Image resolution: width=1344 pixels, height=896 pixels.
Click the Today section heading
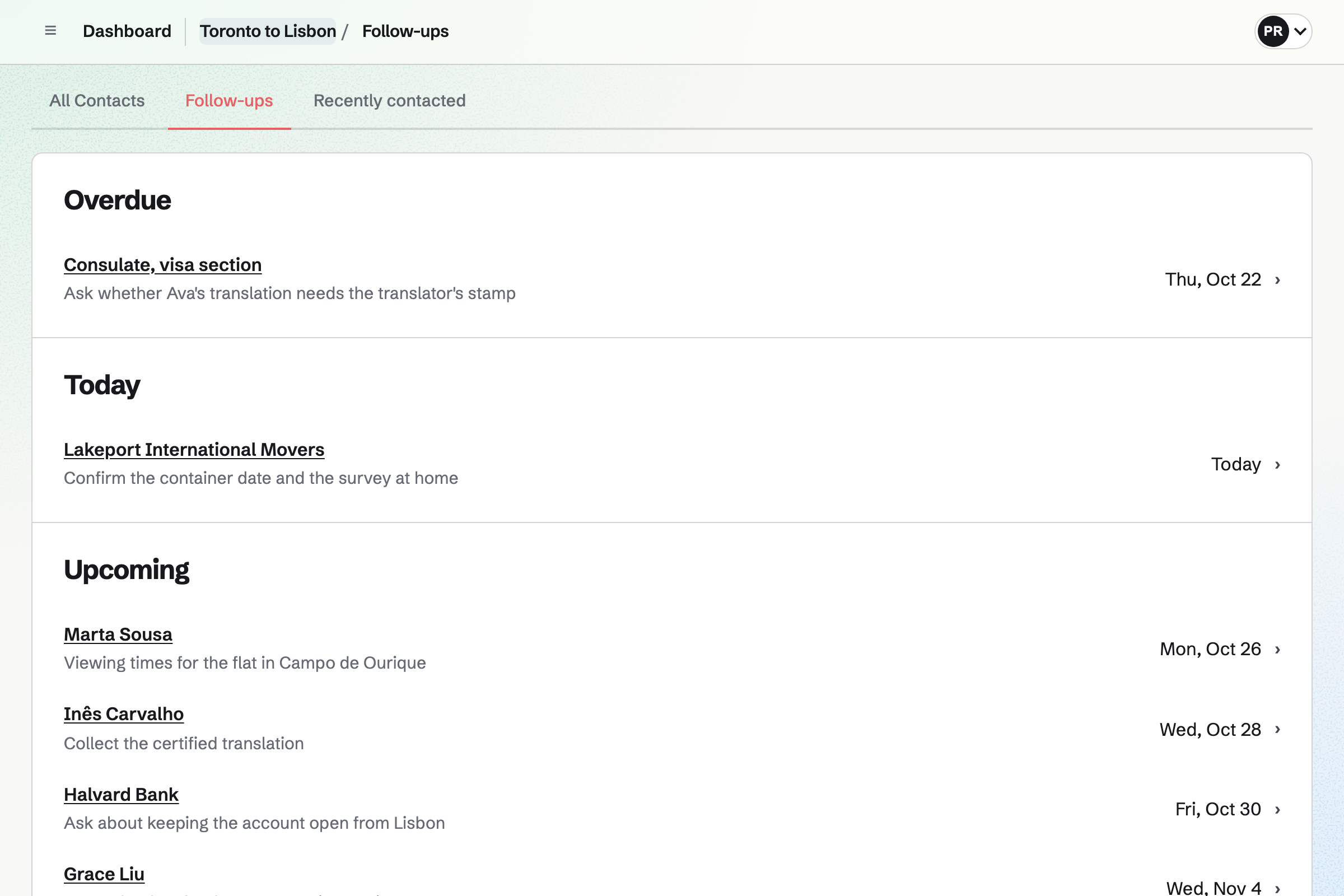102,386
